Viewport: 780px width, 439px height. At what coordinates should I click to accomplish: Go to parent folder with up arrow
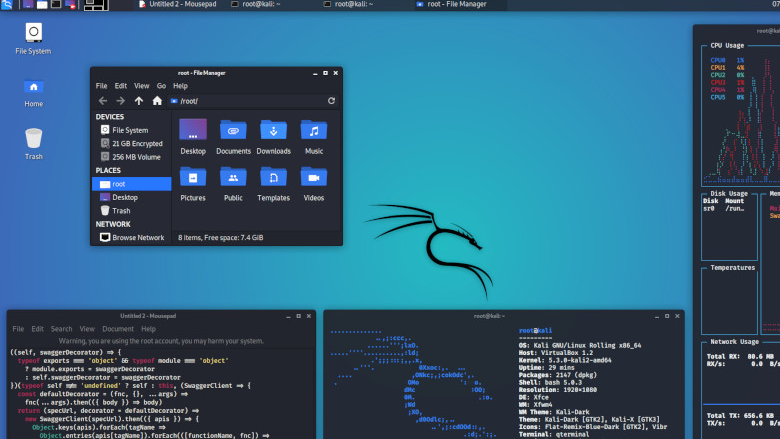coord(139,101)
